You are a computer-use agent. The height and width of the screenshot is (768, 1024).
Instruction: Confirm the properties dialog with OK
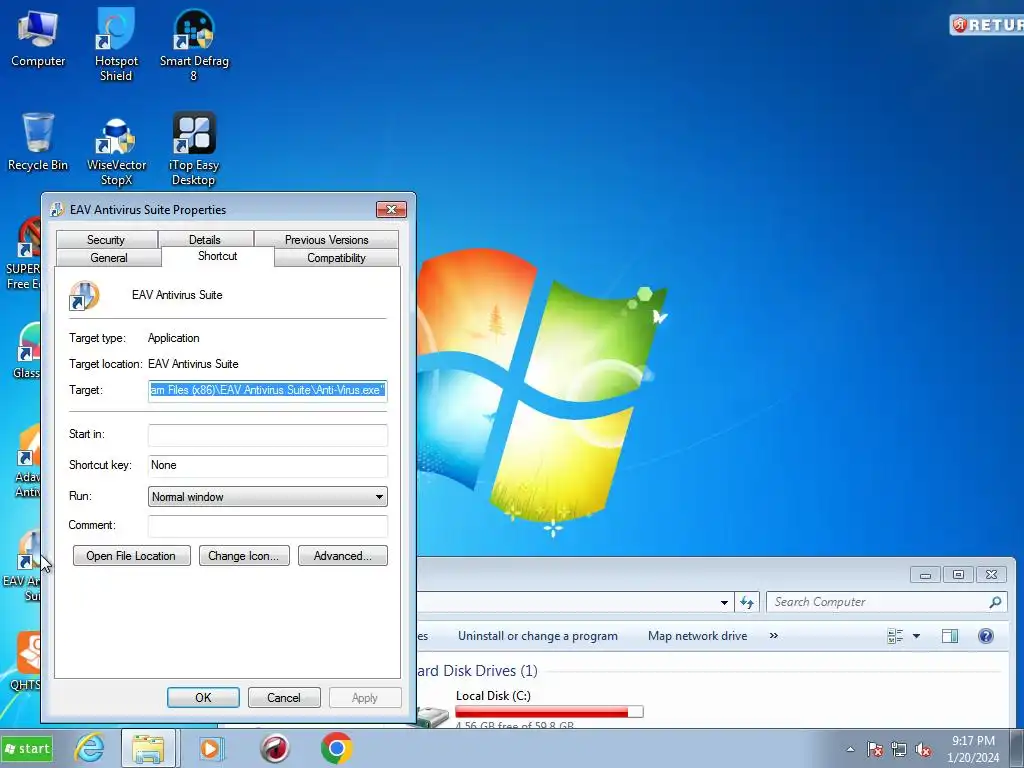tap(203, 697)
